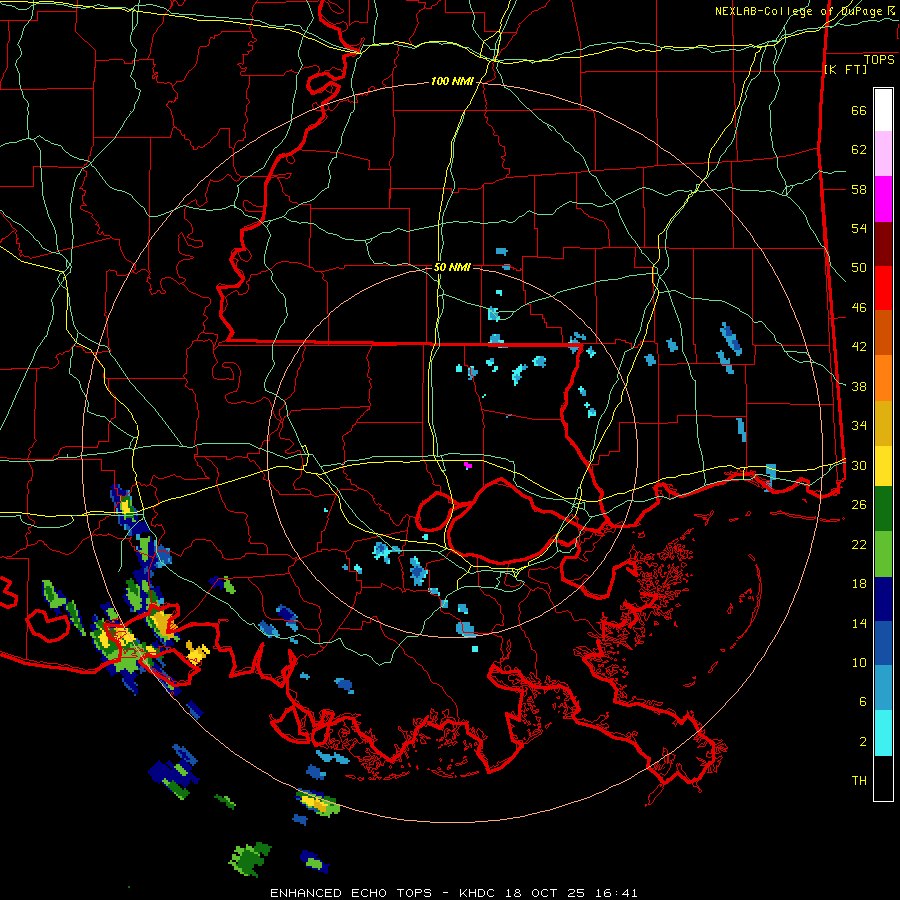Click the "46" legend value
The width and height of the screenshot is (900, 900).
(859, 308)
